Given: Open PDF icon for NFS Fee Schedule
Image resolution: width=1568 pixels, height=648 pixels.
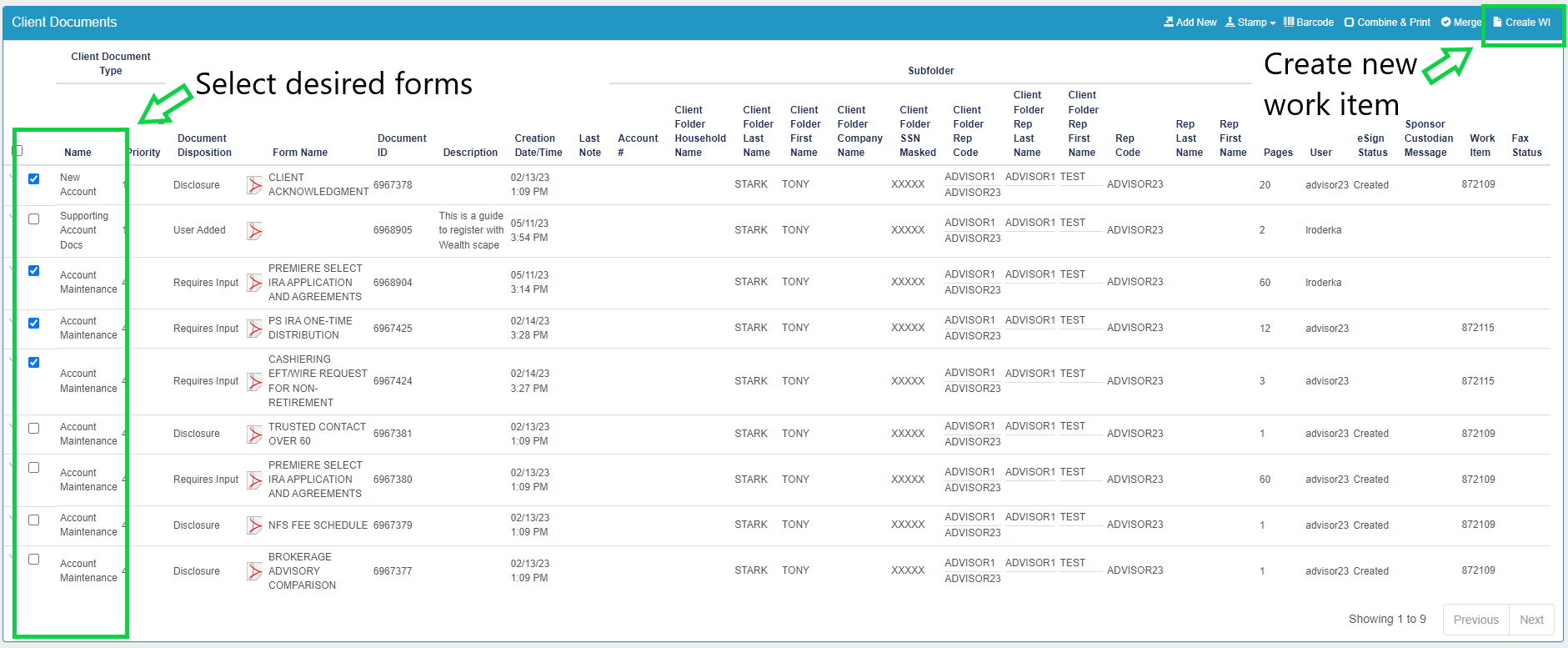Looking at the screenshot, I should pyautogui.click(x=254, y=525).
